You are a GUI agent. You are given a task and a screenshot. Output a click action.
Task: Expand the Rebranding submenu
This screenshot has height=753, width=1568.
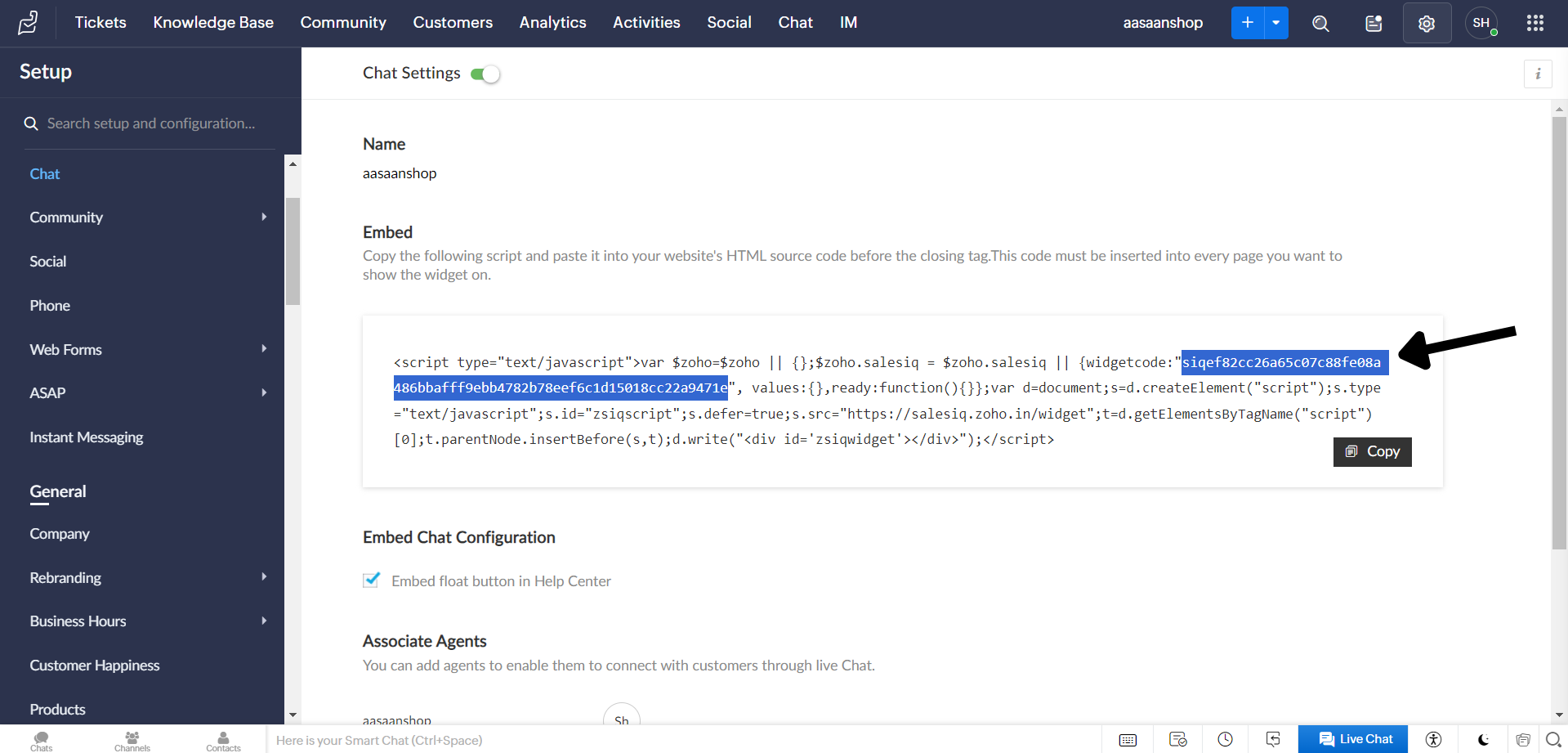264,577
